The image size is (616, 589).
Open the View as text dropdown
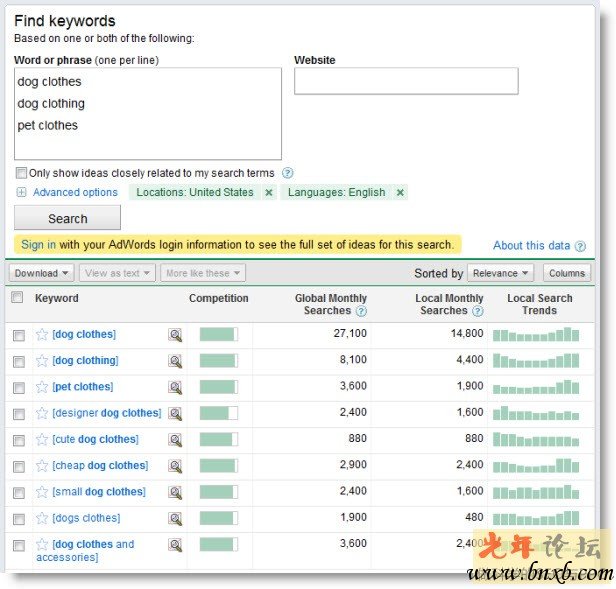coord(117,273)
